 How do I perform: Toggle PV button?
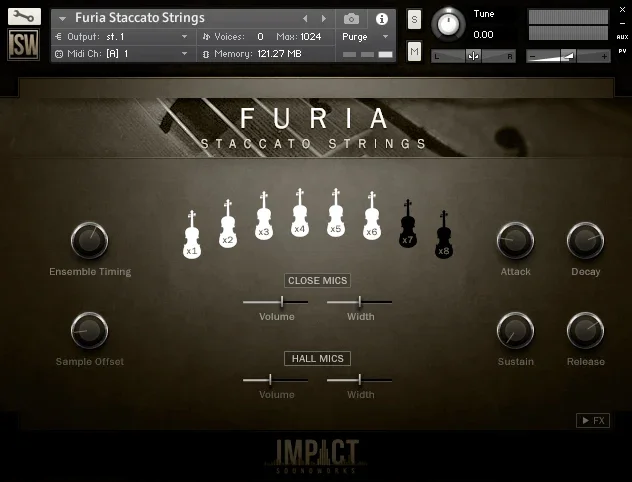coord(622,51)
